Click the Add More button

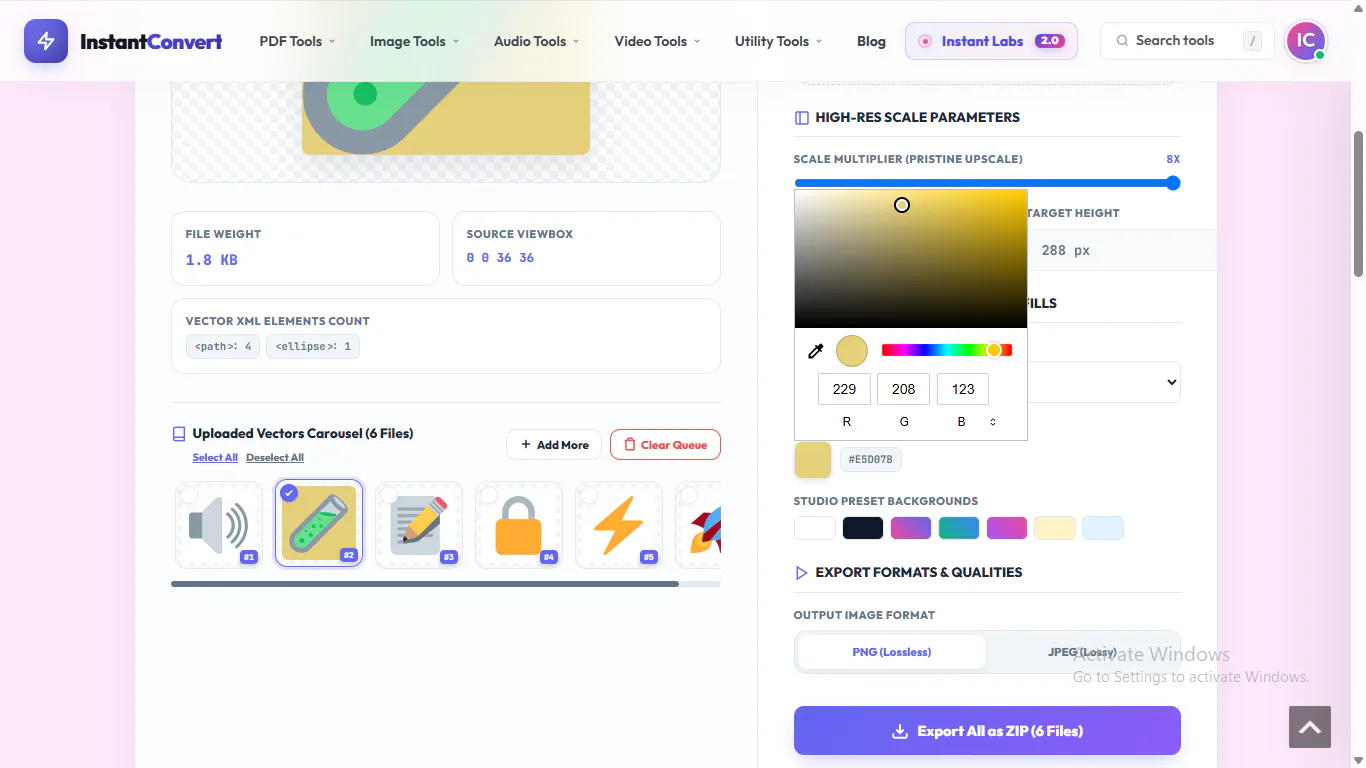pos(554,445)
